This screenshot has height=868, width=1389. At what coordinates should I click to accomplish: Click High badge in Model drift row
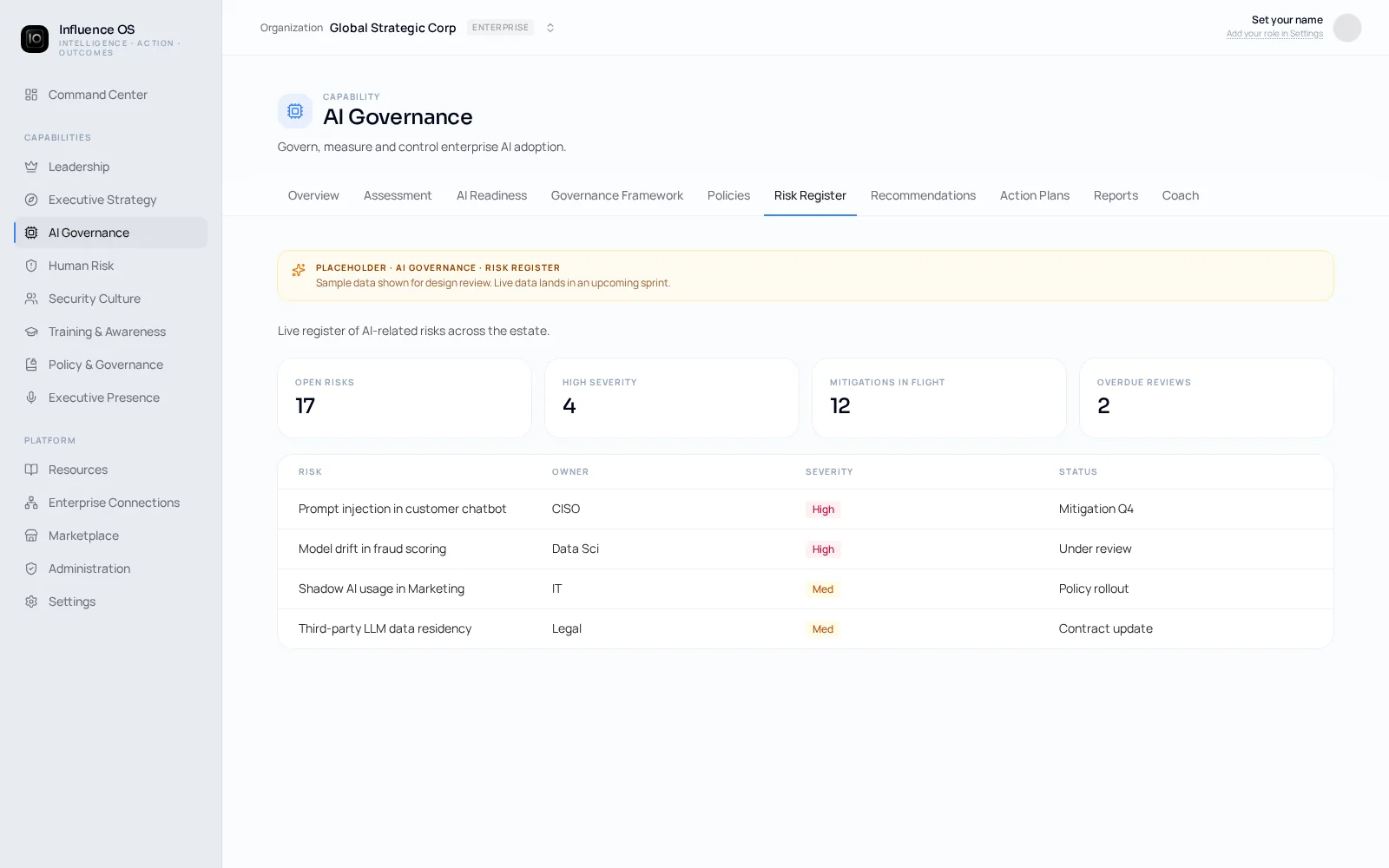823,549
